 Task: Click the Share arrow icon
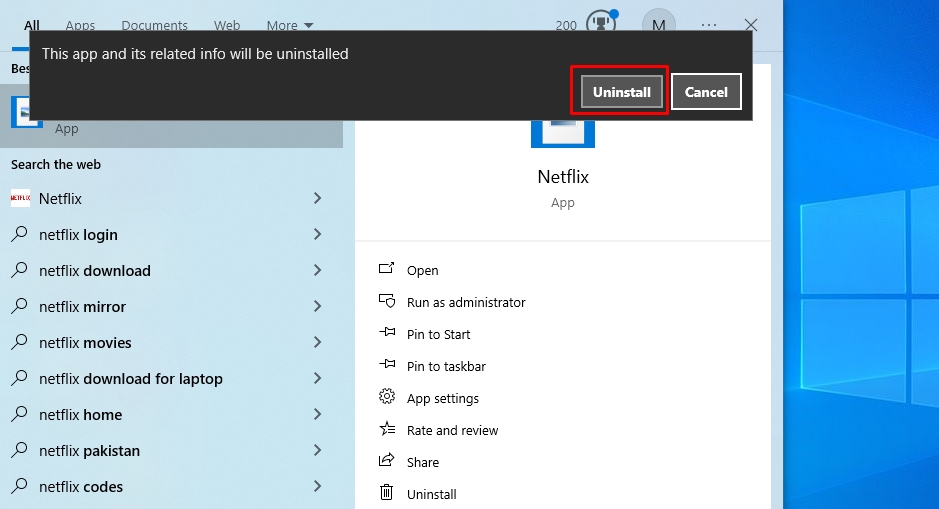coord(387,460)
